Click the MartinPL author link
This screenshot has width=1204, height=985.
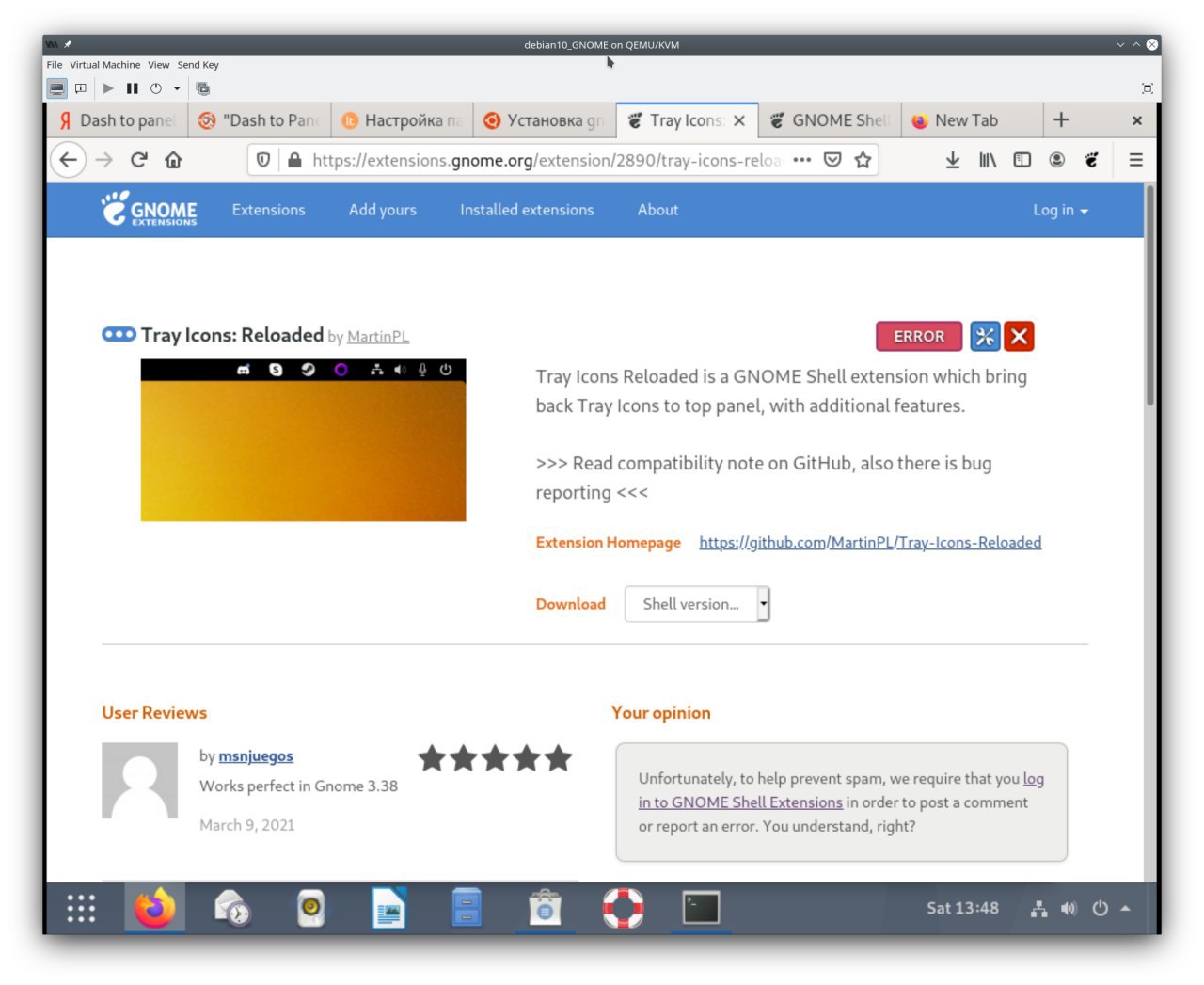[378, 337]
